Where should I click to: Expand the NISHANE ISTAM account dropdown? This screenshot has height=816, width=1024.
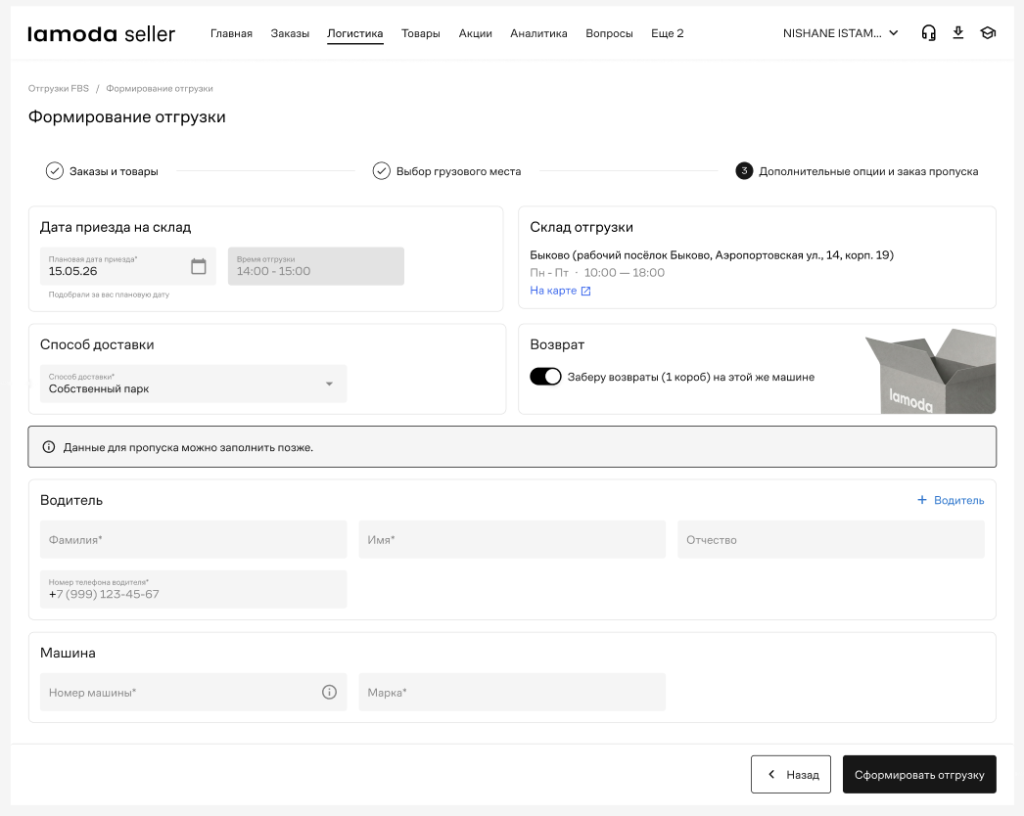(840, 33)
